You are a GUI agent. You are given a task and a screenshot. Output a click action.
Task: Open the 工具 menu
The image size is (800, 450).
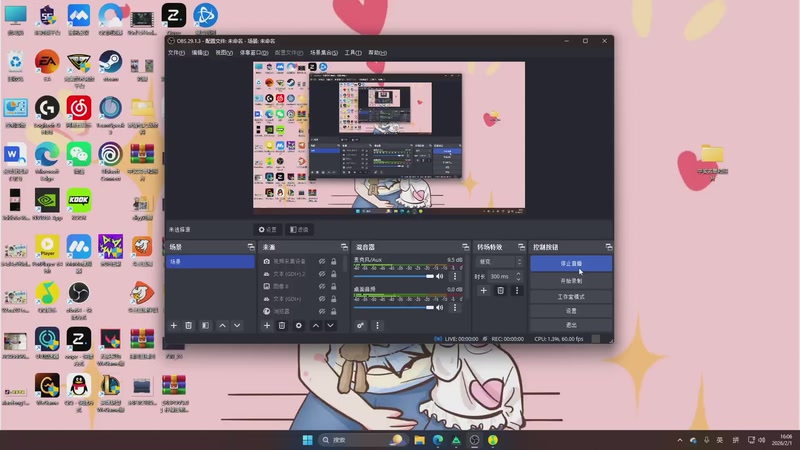coord(353,53)
